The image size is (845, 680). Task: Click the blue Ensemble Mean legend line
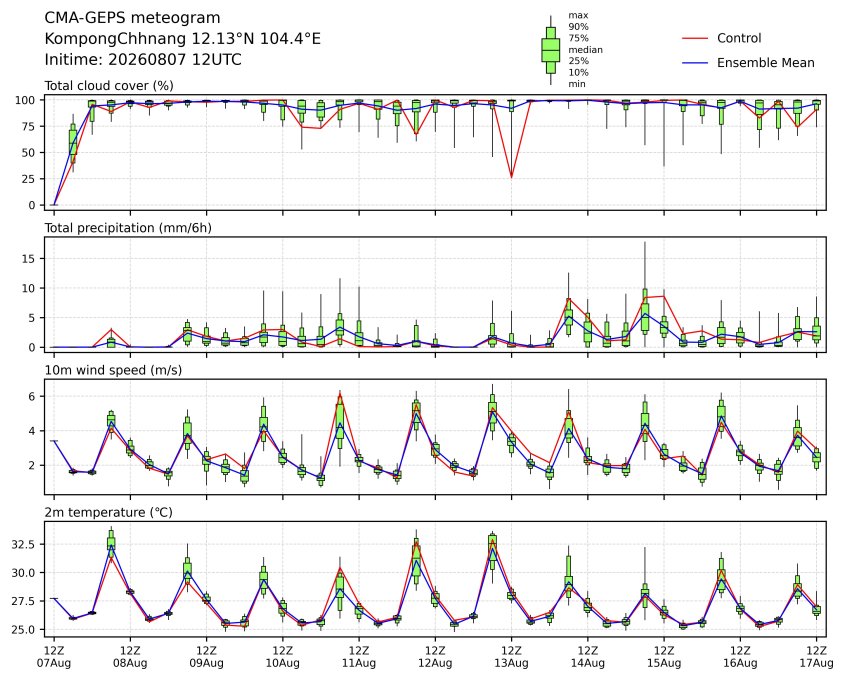695,63
